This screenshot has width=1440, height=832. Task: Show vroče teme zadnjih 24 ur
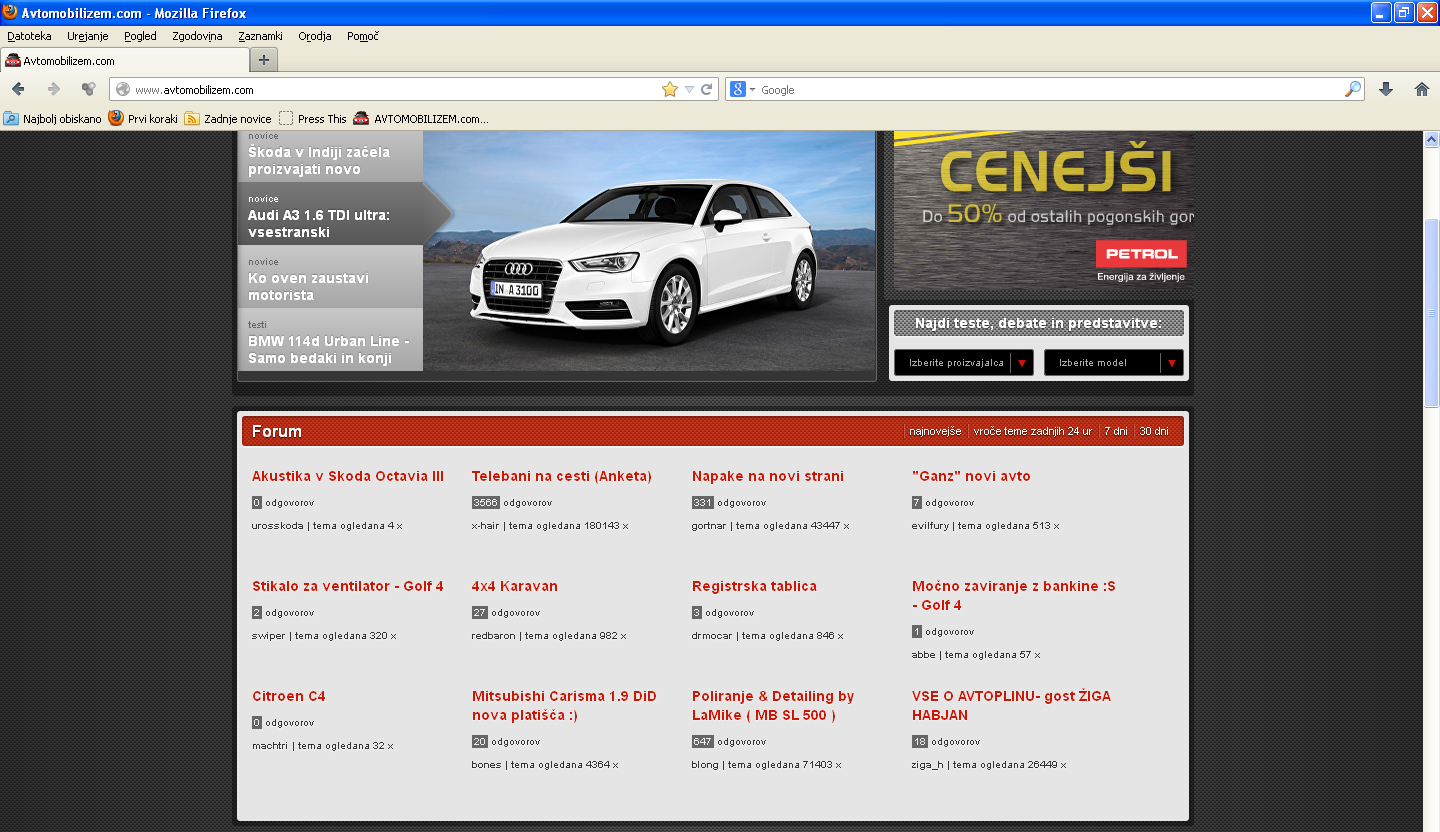(1033, 431)
